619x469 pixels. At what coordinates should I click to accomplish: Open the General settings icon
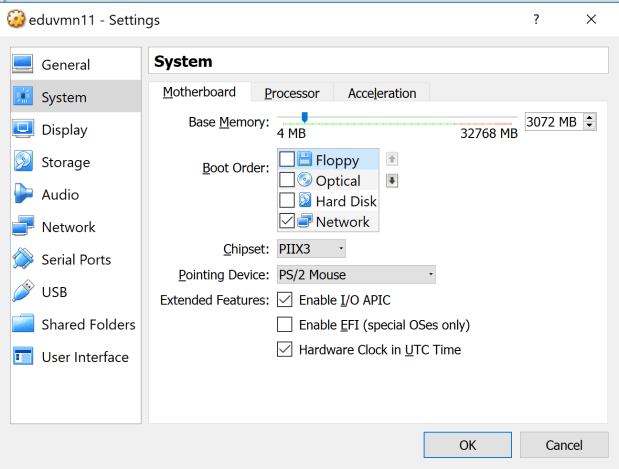(x=24, y=65)
